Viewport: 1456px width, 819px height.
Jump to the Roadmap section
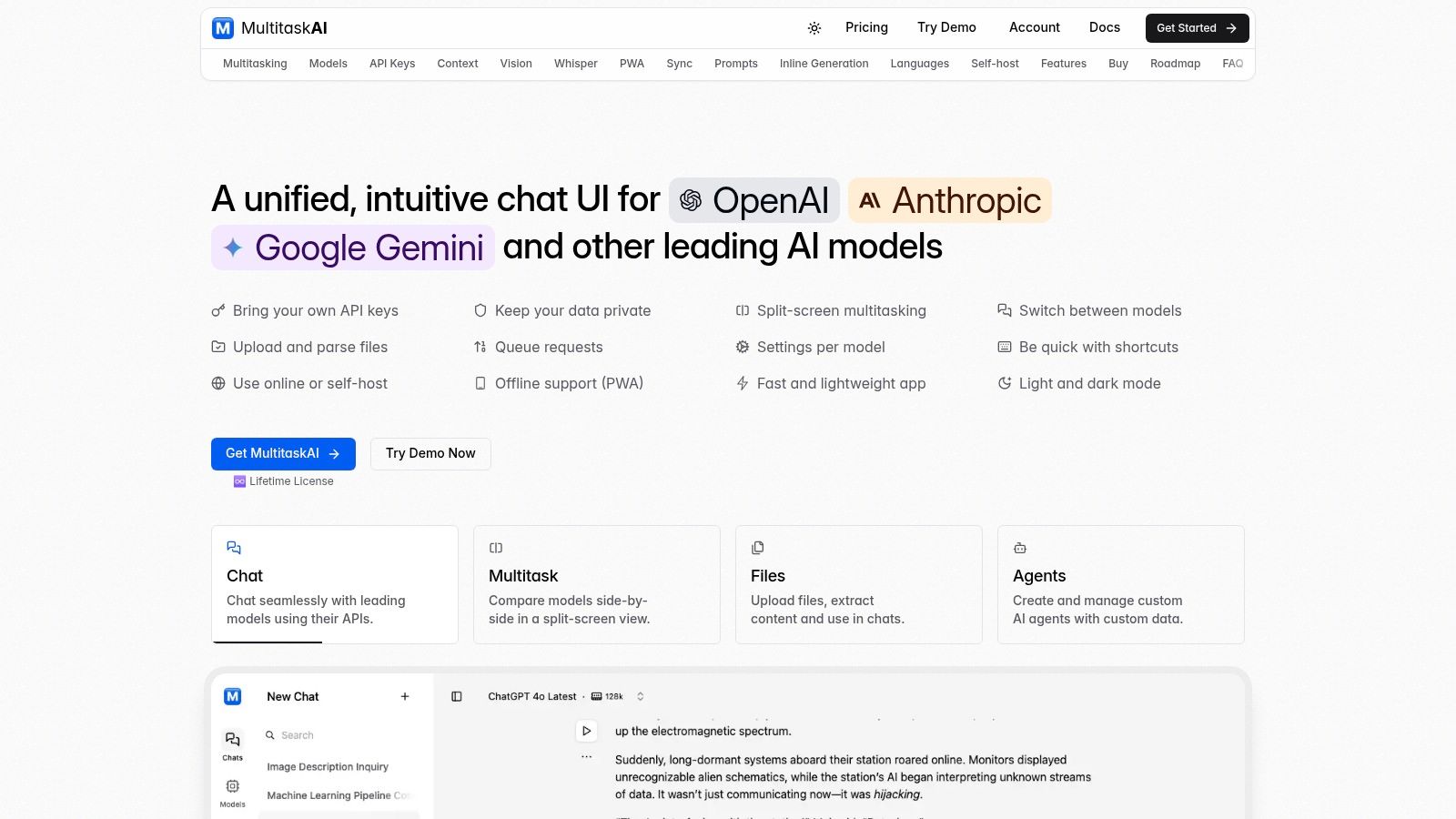tap(1176, 64)
